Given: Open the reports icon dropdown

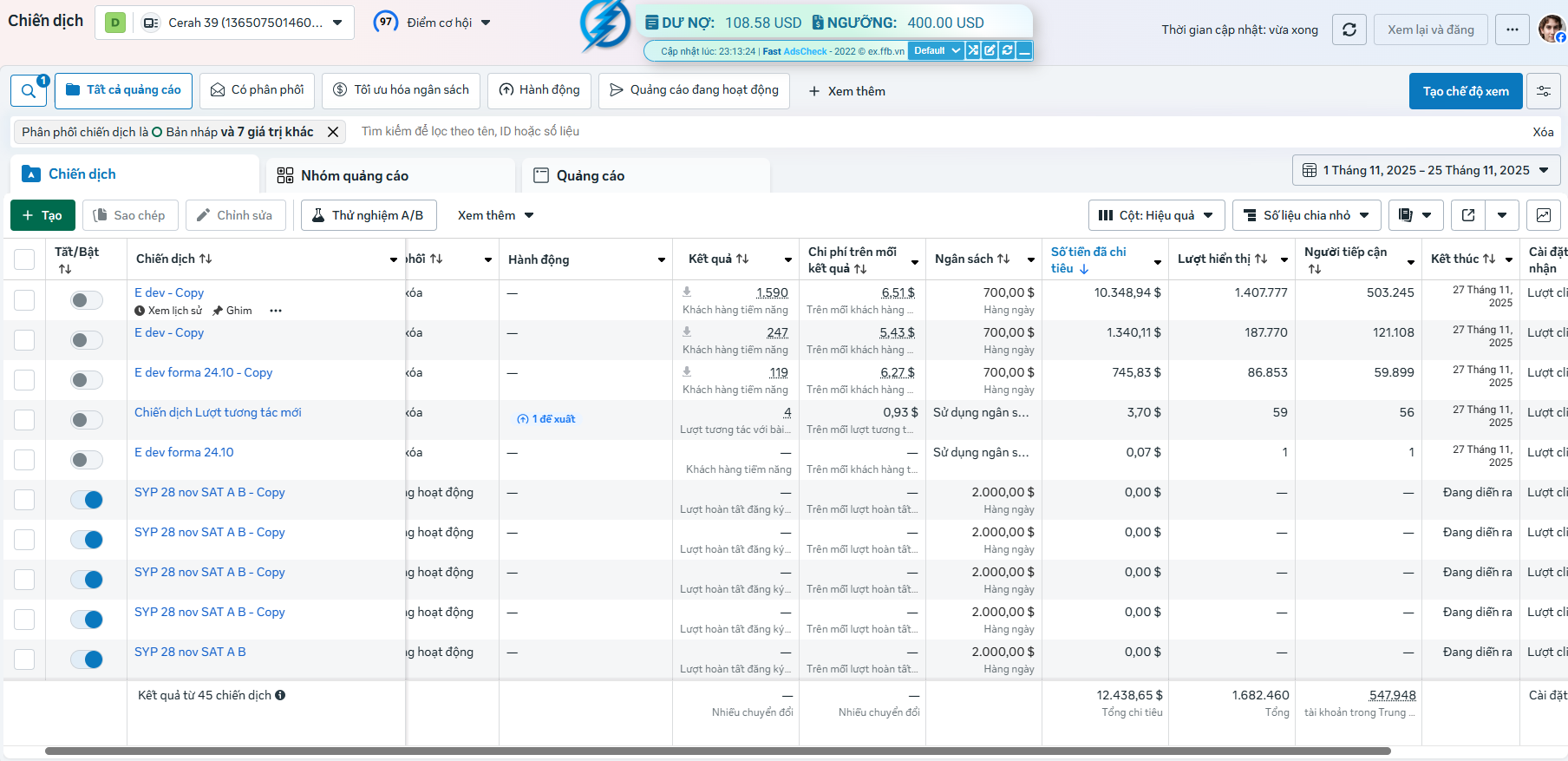Looking at the screenshot, I should (x=1415, y=215).
